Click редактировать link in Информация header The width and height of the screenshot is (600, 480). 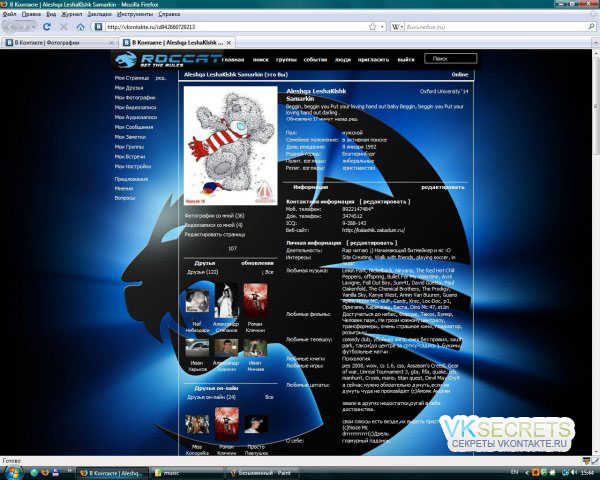(x=443, y=187)
